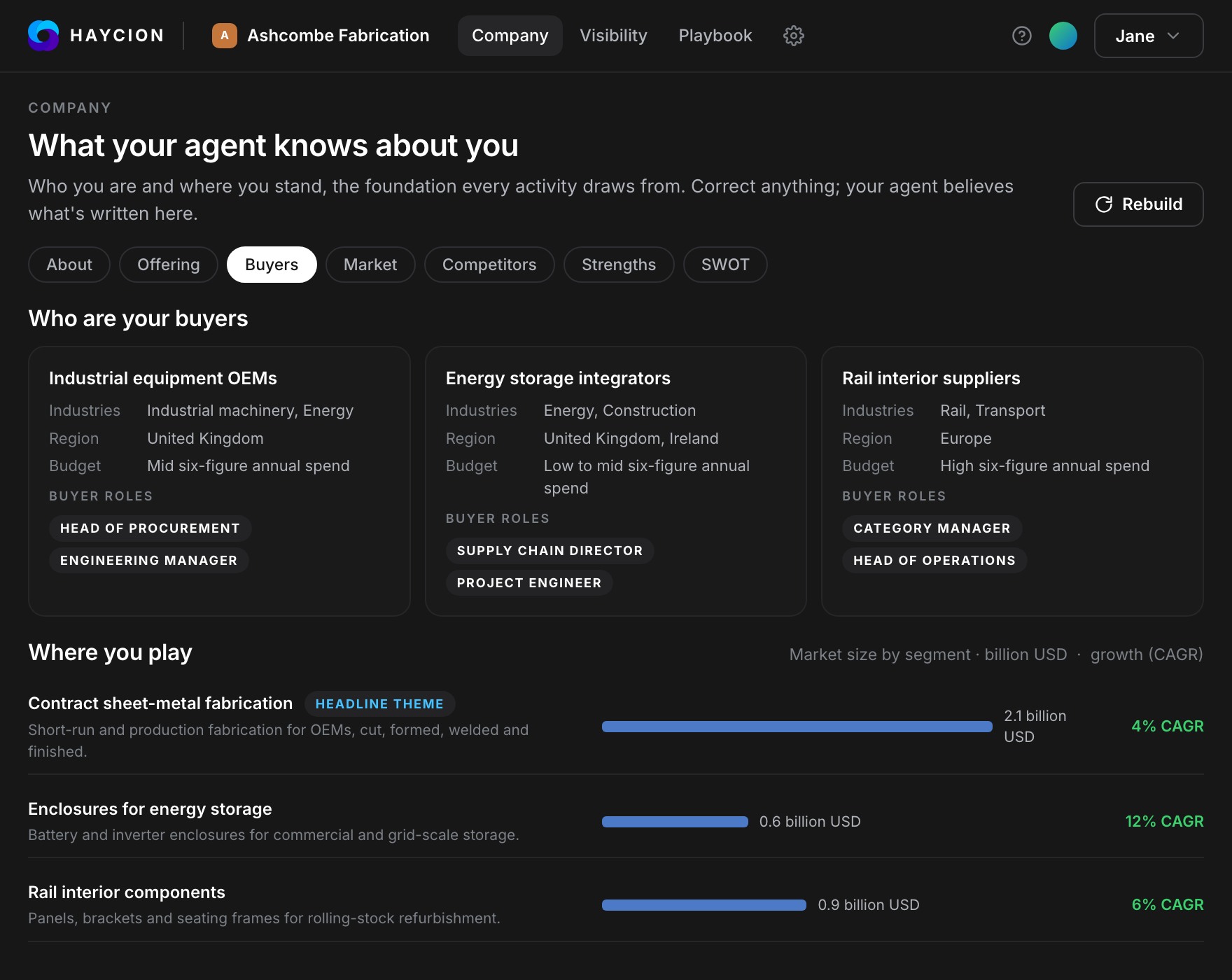Go to the Visibility nav tab

(x=614, y=36)
